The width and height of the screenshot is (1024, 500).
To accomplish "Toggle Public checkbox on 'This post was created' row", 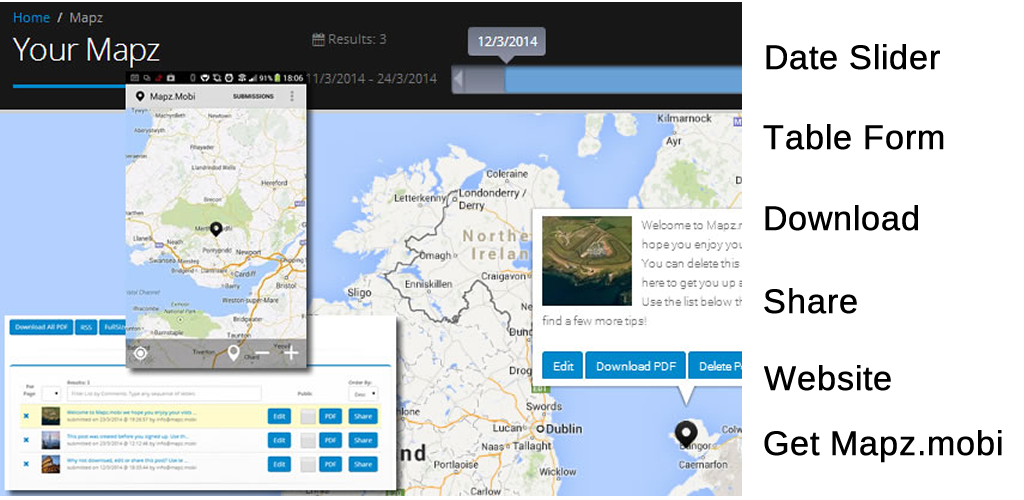I will [308, 440].
